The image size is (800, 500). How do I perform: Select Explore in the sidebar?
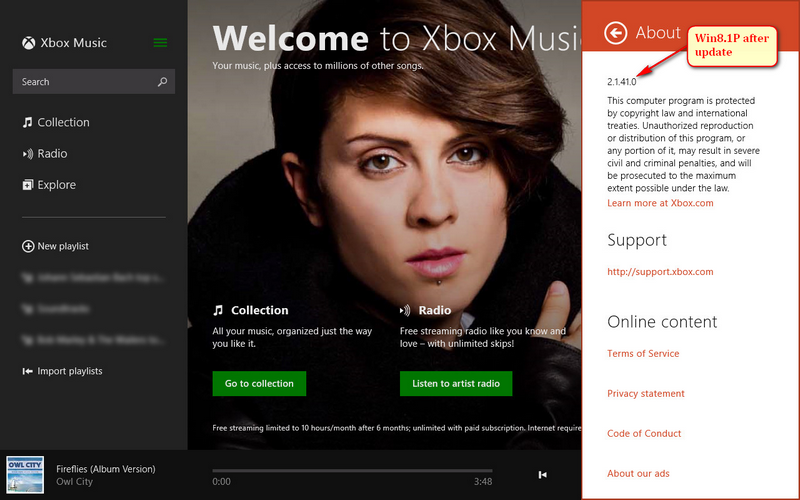(x=56, y=185)
